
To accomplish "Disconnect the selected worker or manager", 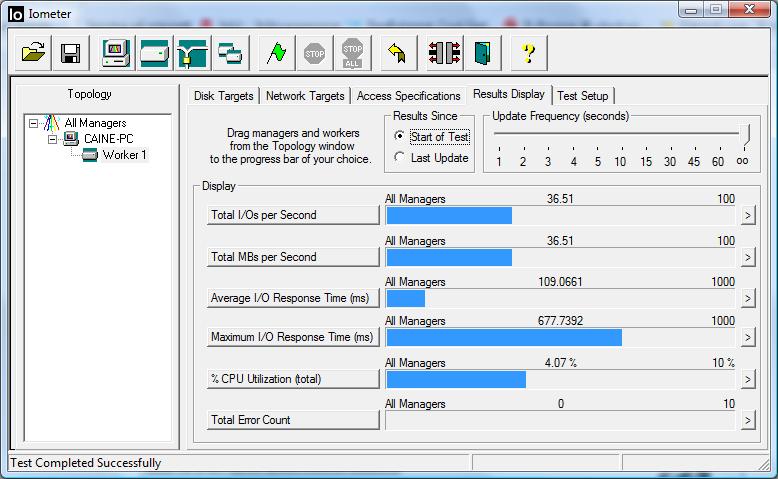I will click(x=445, y=53).
